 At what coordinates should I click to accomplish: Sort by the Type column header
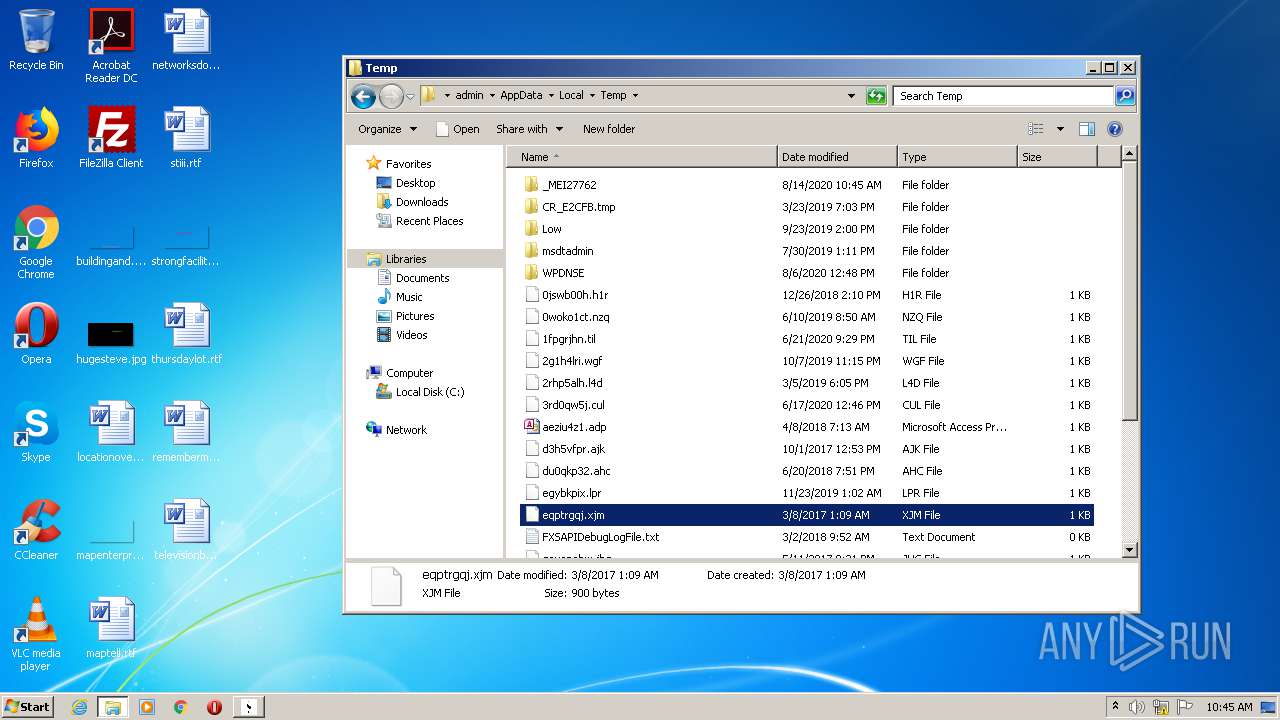coord(957,157)
